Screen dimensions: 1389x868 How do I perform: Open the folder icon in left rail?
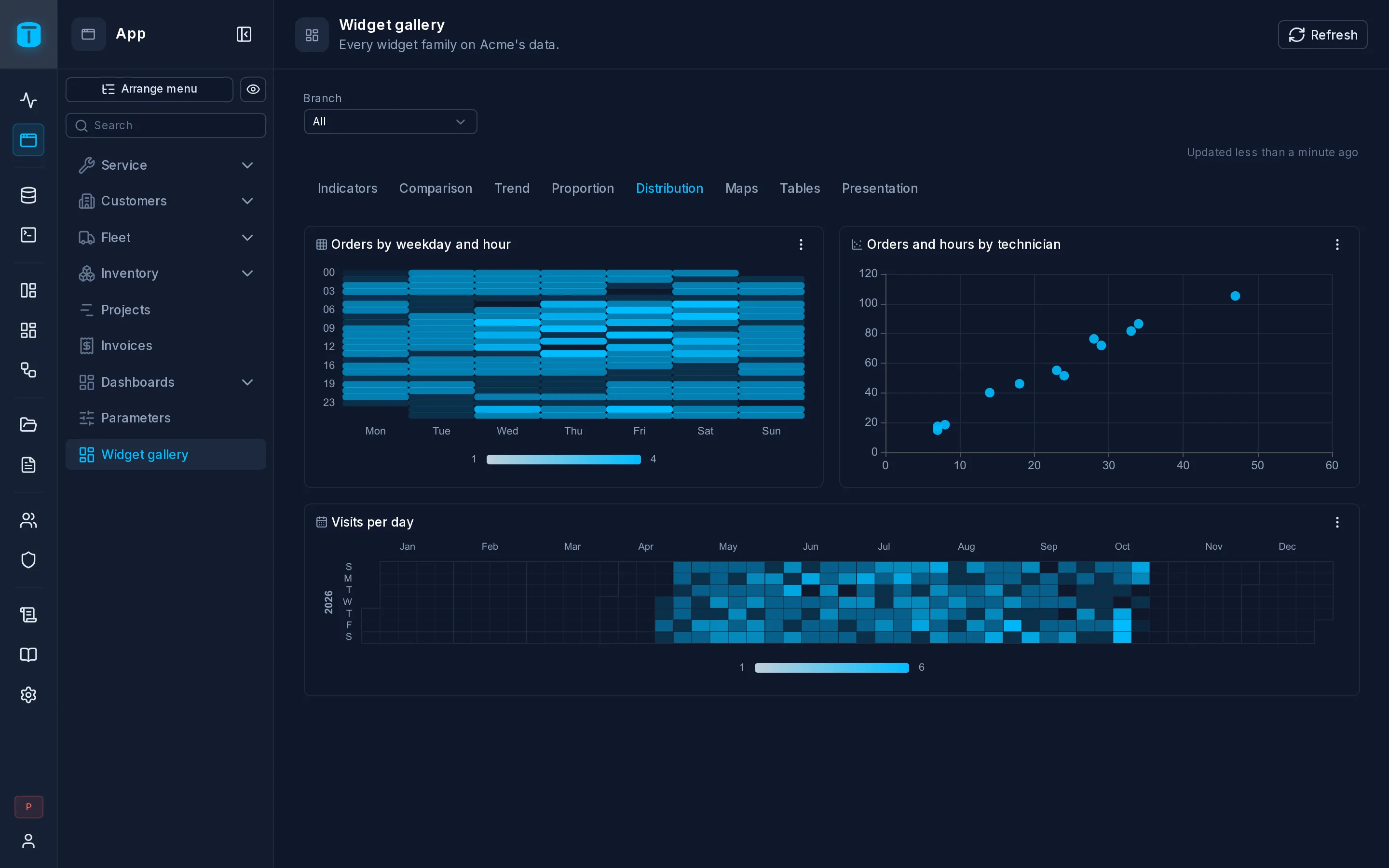pos(28,425)
